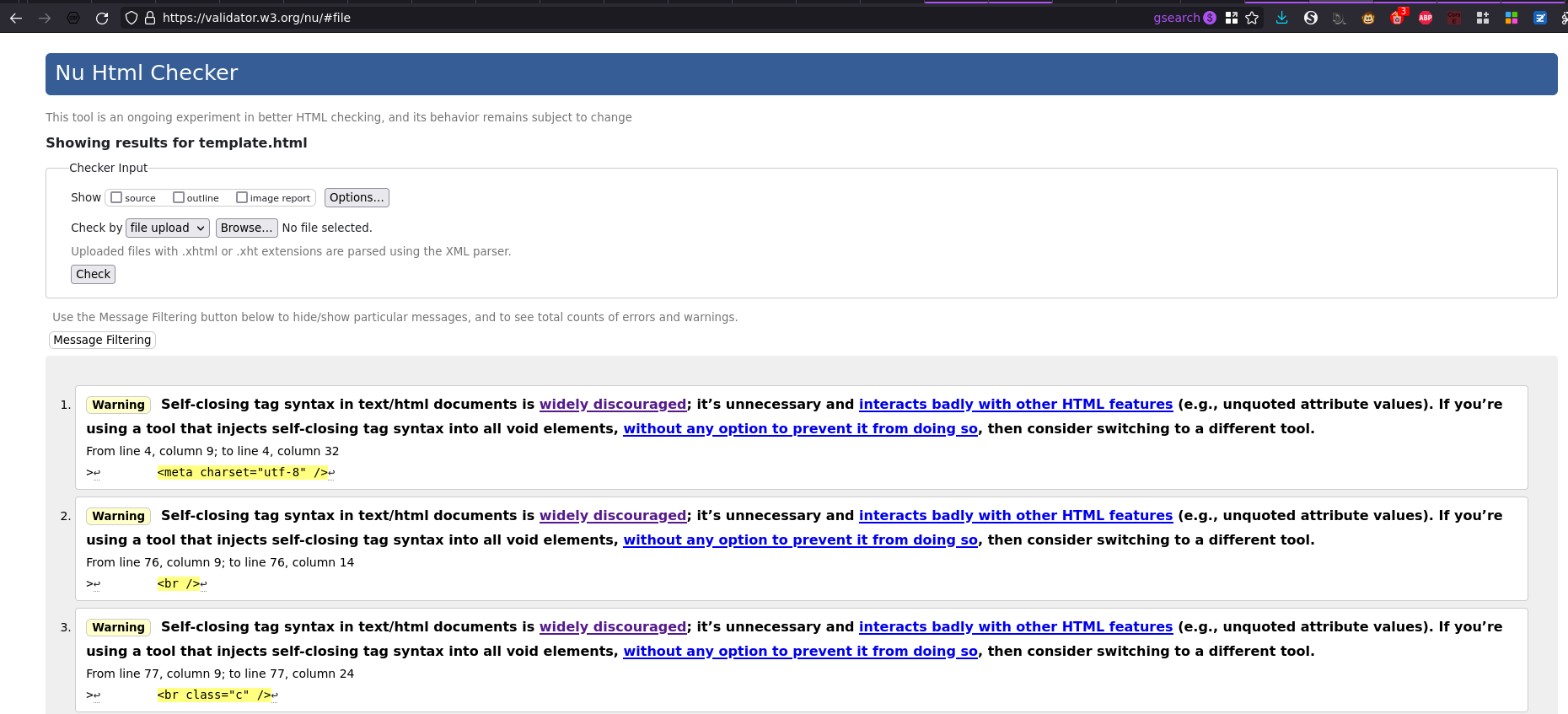Image resolution: width=1568 pixels, height=714 pixels.
Task: Click the Browse... file button
Action: (x=246, y=228)
